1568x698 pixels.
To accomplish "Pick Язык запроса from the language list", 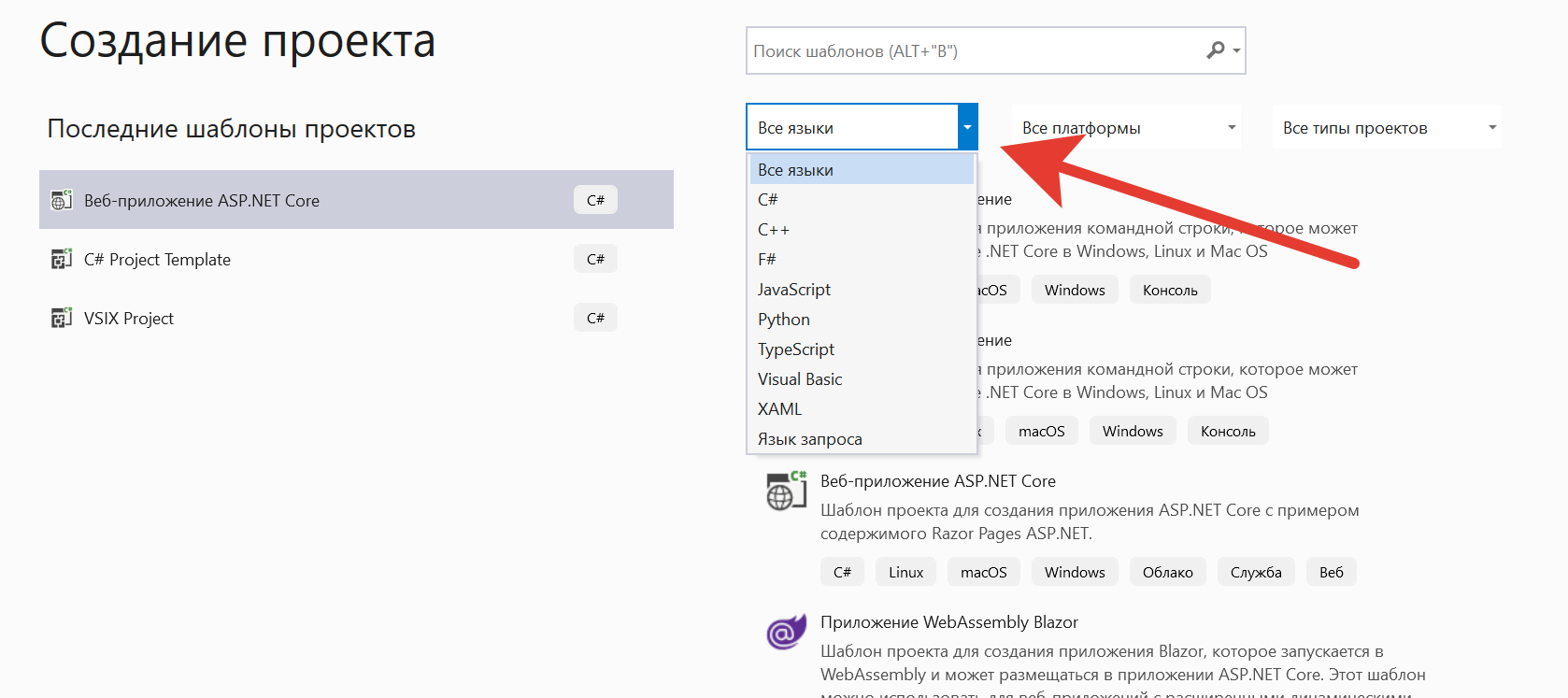I will [862, 438].
